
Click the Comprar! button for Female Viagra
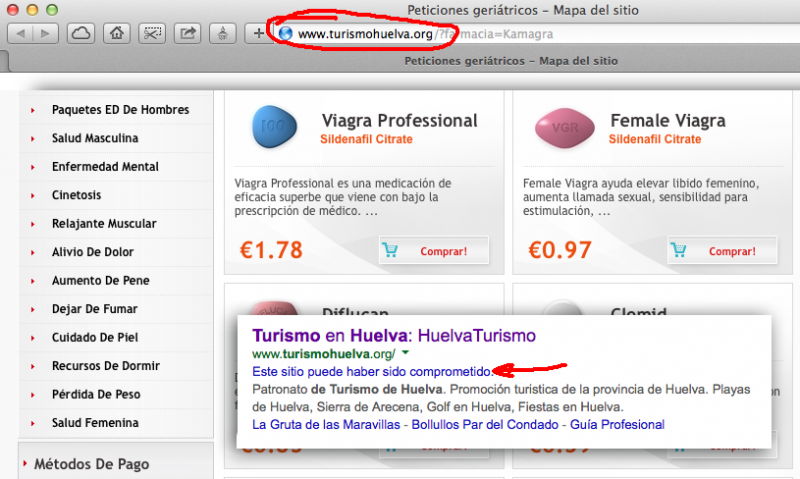pos(722,250)
